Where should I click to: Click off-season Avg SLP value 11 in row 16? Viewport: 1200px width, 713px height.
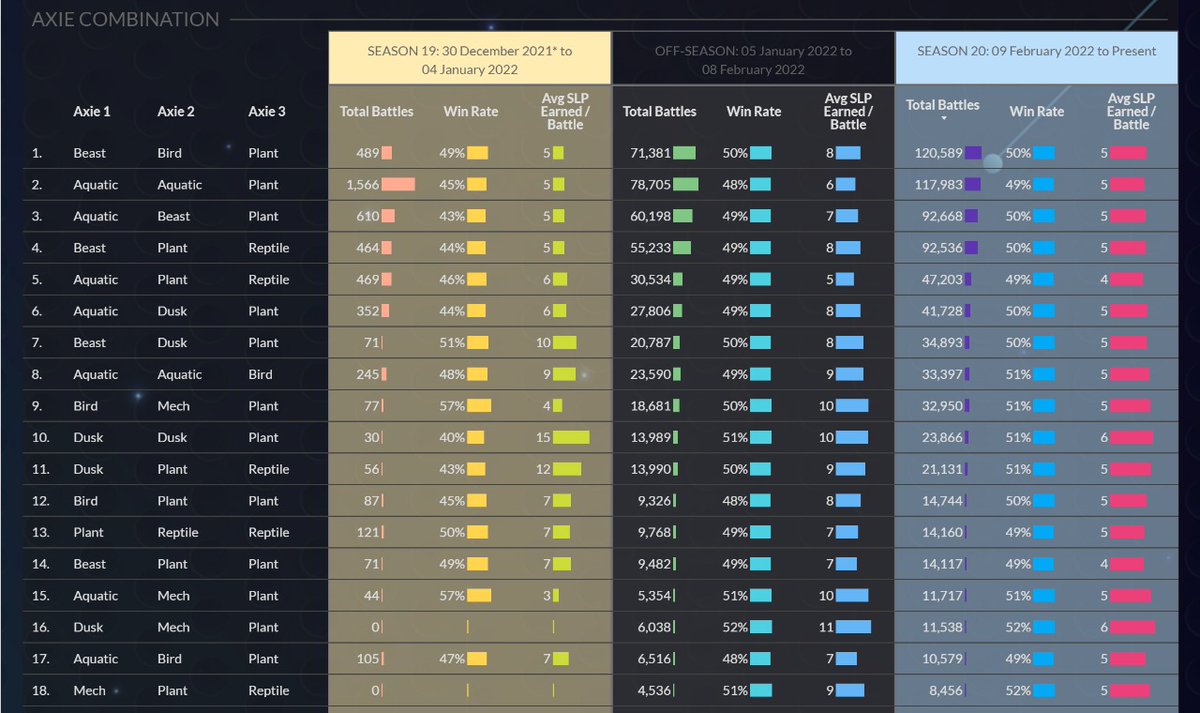coord(826,628)
